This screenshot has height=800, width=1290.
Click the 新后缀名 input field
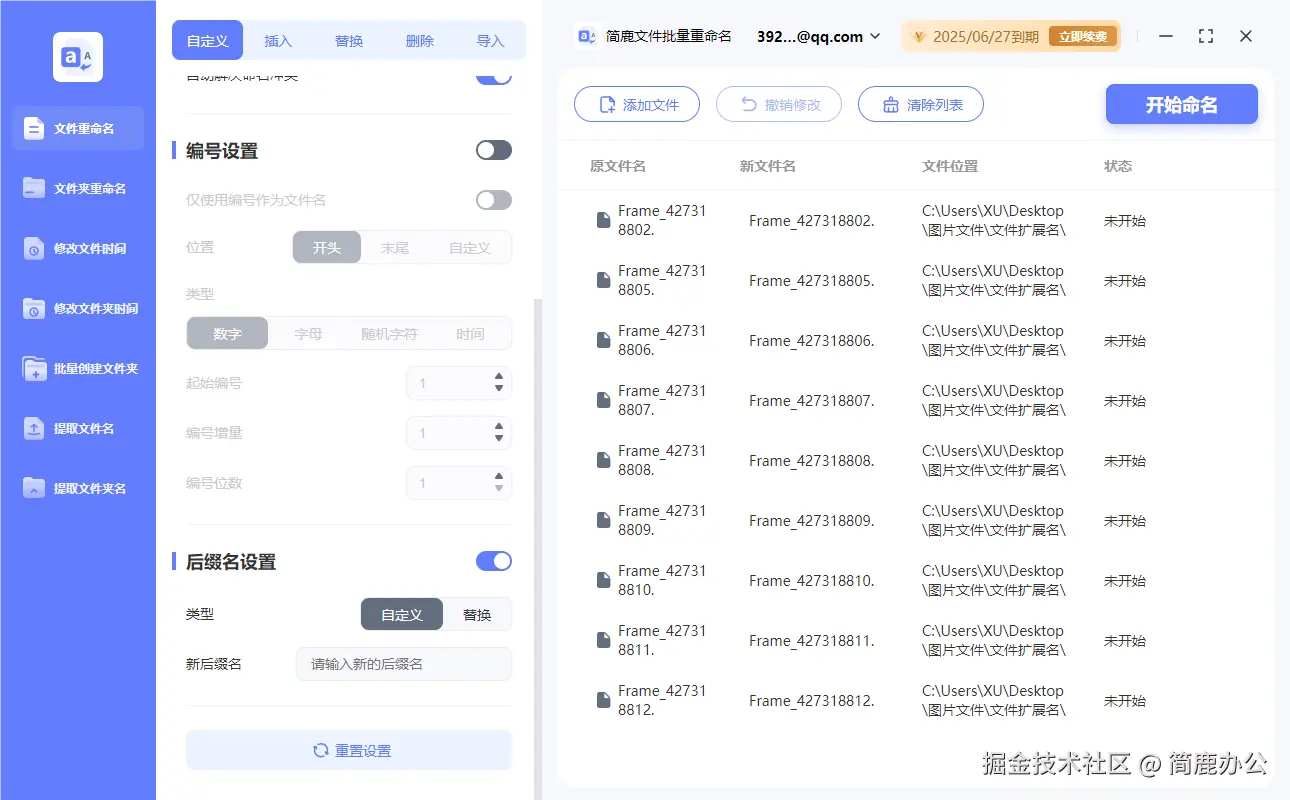404,664
